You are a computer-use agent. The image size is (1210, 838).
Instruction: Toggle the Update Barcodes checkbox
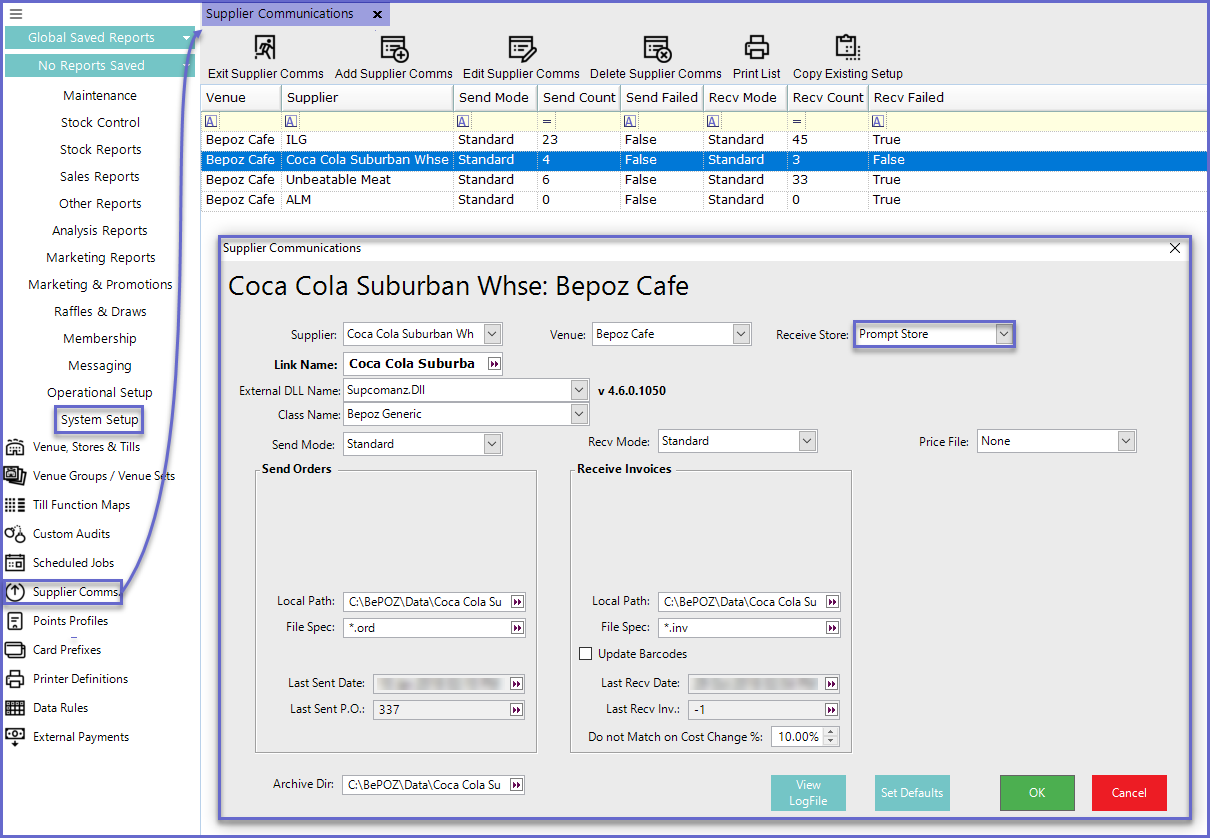586,654
